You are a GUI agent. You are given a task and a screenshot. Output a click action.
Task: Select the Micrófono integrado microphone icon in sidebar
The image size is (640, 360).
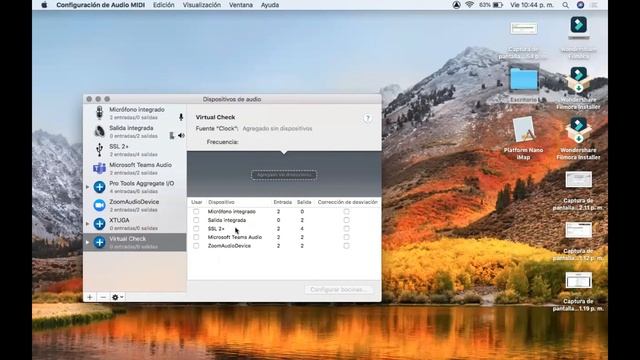coord(99,113)
